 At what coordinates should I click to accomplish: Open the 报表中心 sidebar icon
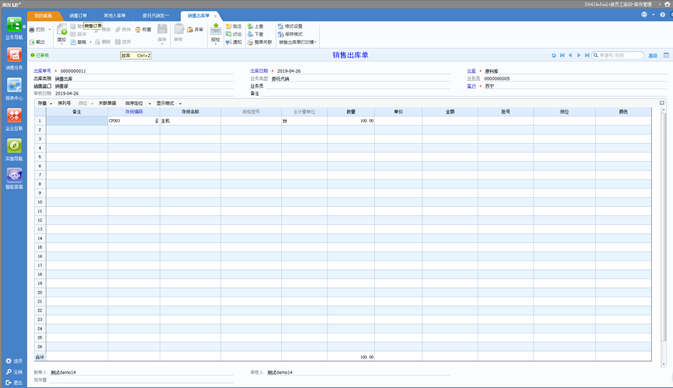pyautogui.click(x=14, y=85)
